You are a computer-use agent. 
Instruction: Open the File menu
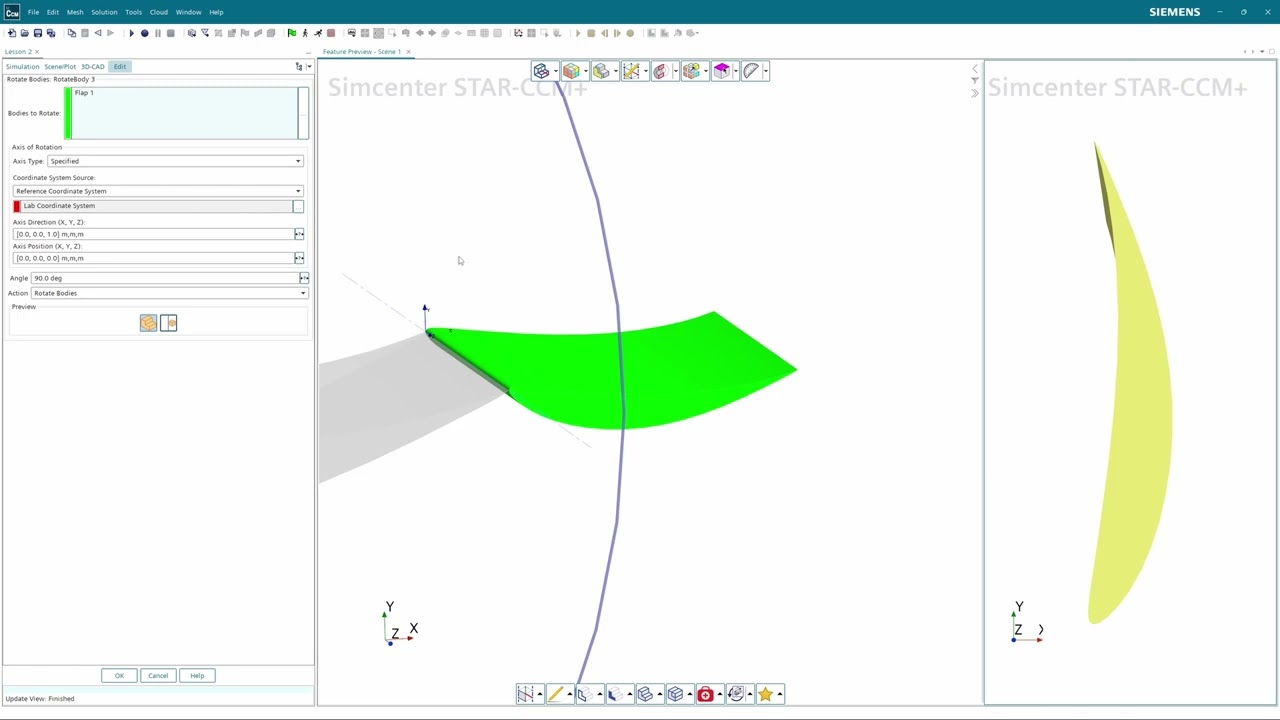pyautogui.click(x=33, y=12)
